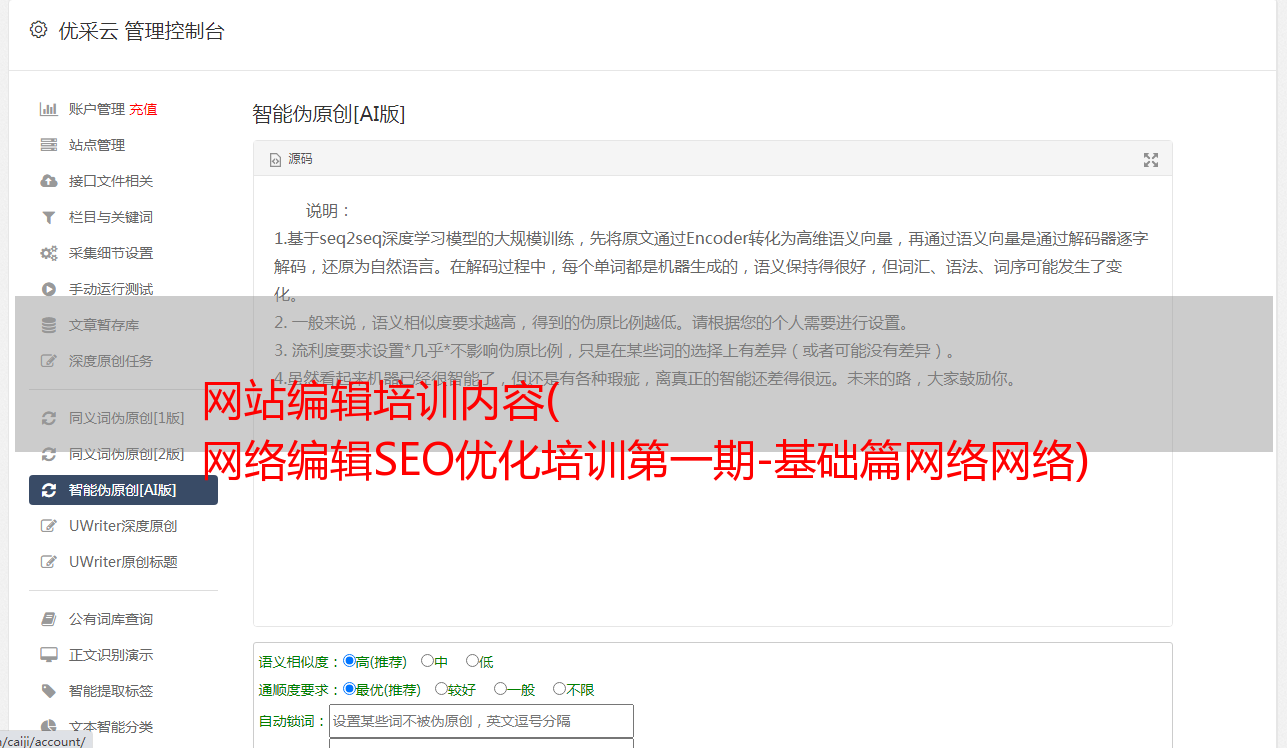Click the edit icon for UWriter深度原创

coord(48,526)
